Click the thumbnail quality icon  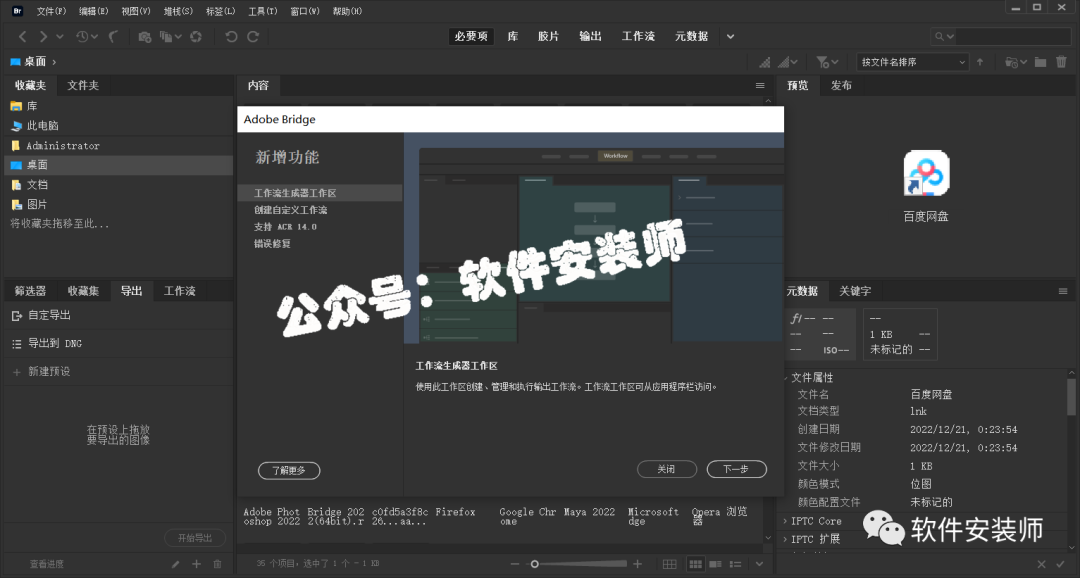[765, 62]
